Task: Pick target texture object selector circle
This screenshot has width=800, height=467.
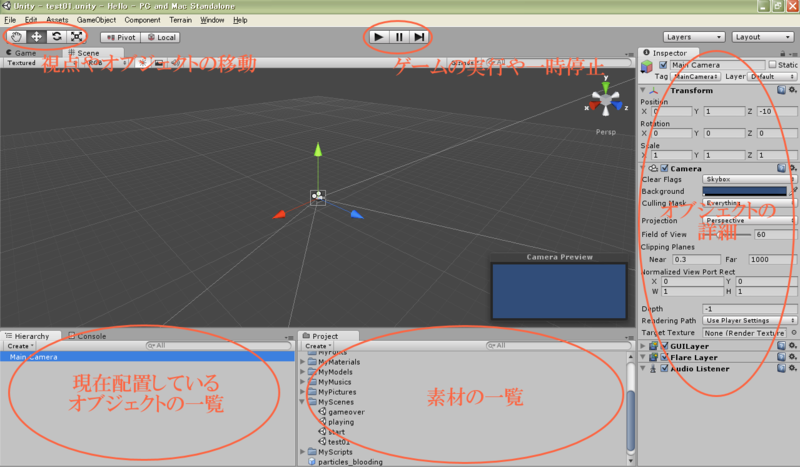Action: click(793, 333)
